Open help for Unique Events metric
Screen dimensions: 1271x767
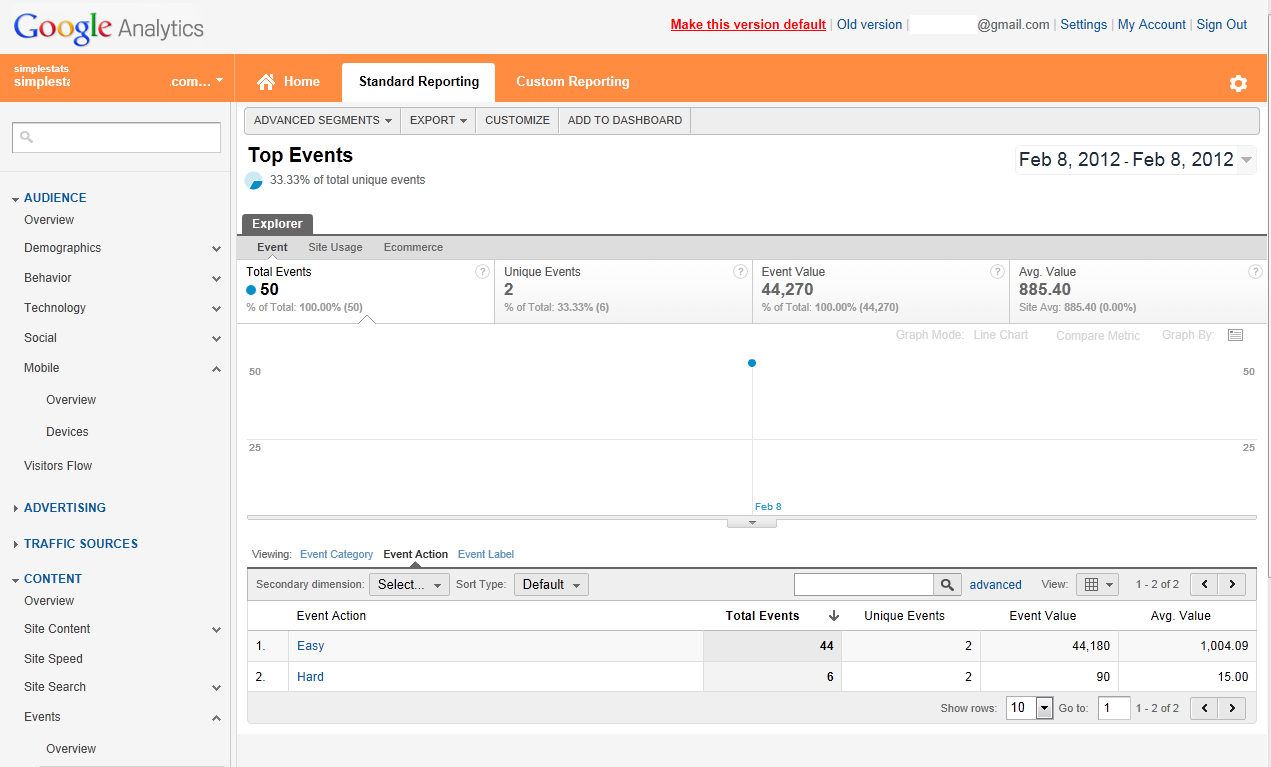(x=740, y=272)
